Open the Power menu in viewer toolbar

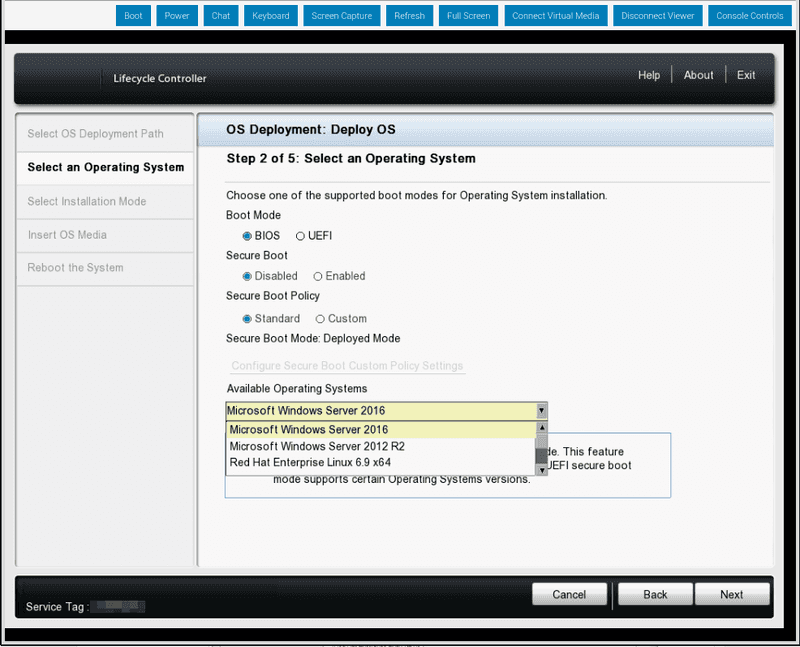pyautogui.click(x=177, y=16)
